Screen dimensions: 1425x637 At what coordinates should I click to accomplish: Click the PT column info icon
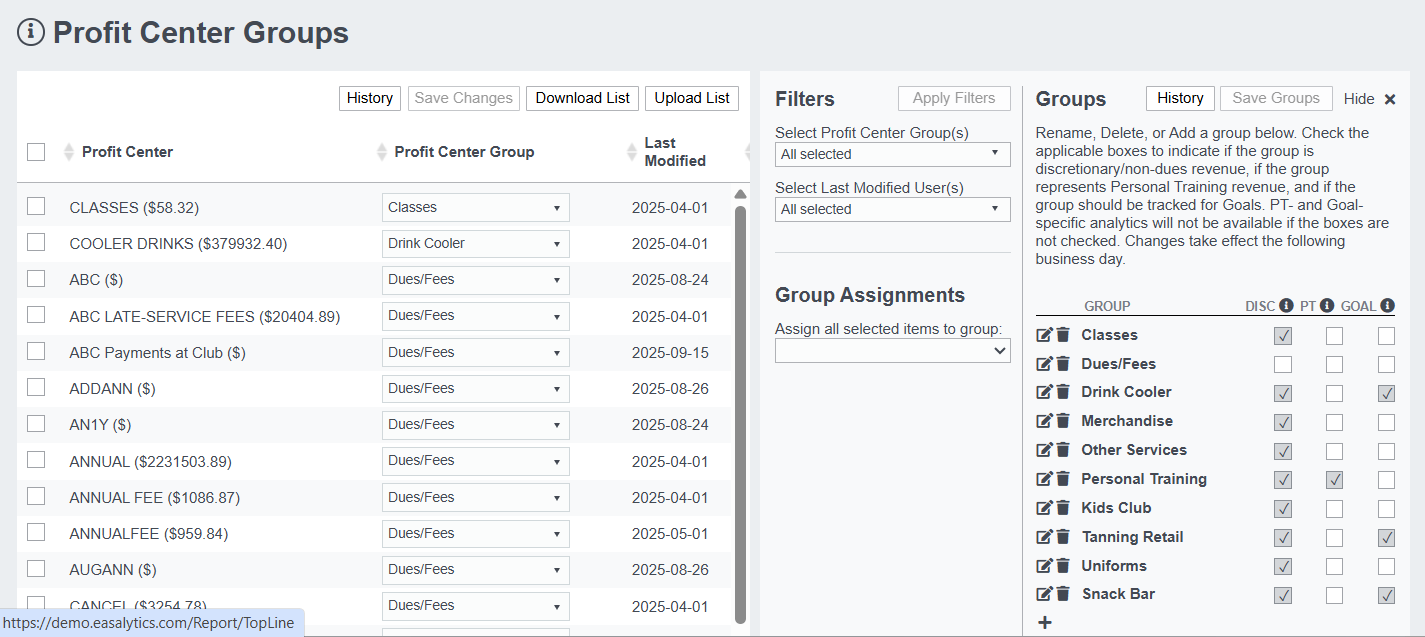(1327, 306)
